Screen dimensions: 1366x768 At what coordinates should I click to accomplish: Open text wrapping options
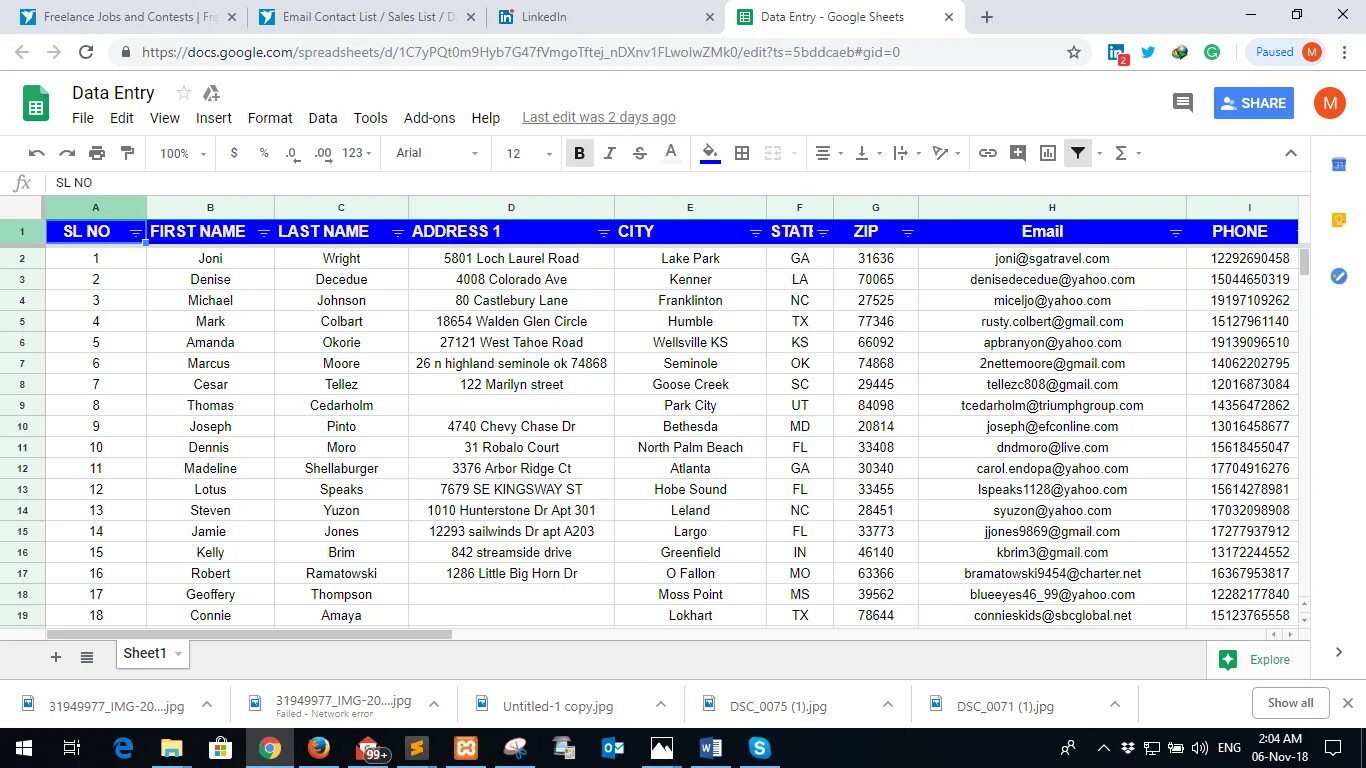tap(906, 153)
